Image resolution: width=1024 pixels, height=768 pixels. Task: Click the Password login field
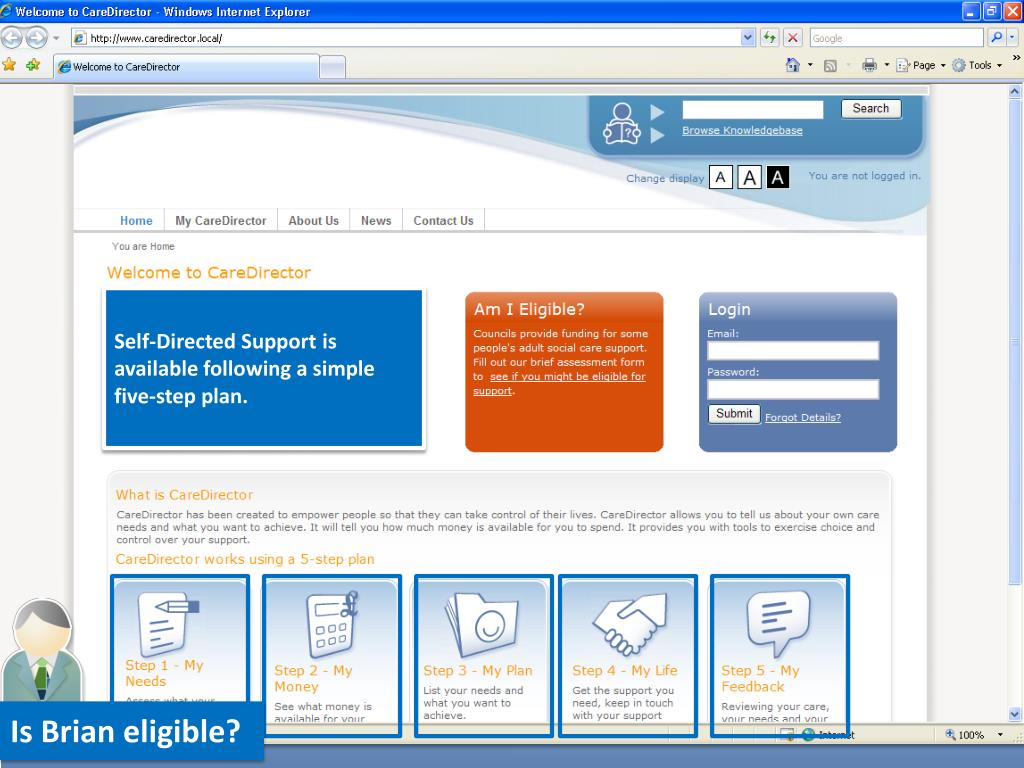click(x=793, y=389)
